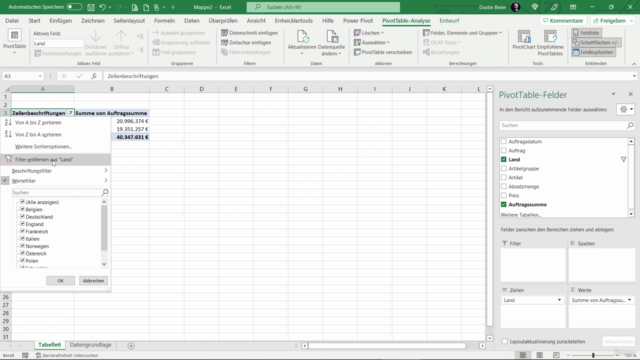Toggle Automatisches Speichern switch

point(74,7)
